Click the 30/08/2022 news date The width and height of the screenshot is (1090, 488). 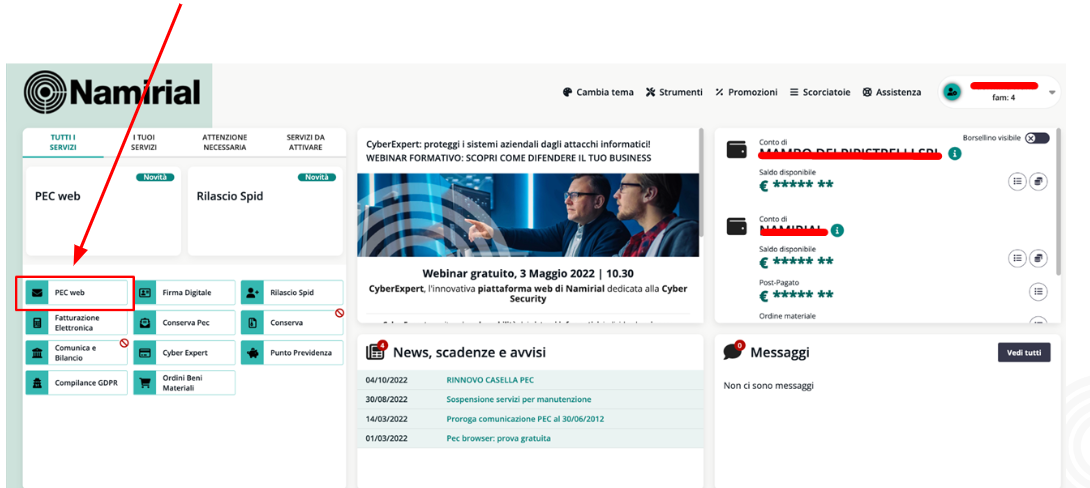(x=389, y=400)
